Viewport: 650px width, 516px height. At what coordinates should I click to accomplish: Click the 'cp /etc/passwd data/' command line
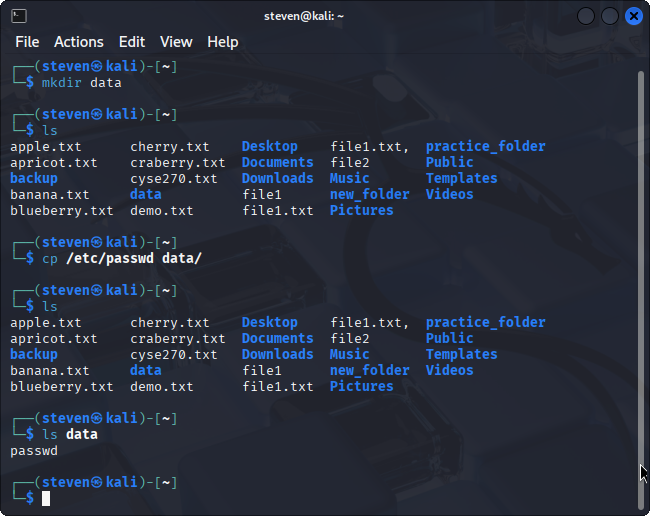pyautogui.click(x=121, y=258)
